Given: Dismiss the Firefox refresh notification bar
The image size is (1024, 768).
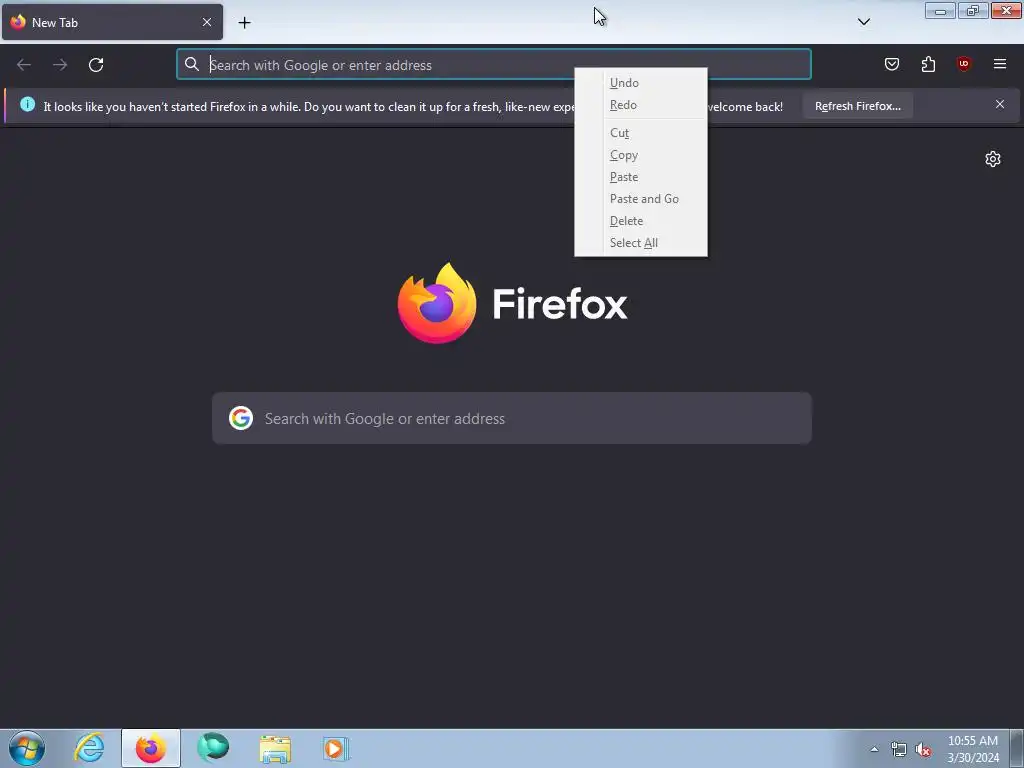Looking at the screenshot, I should 1000,104.
